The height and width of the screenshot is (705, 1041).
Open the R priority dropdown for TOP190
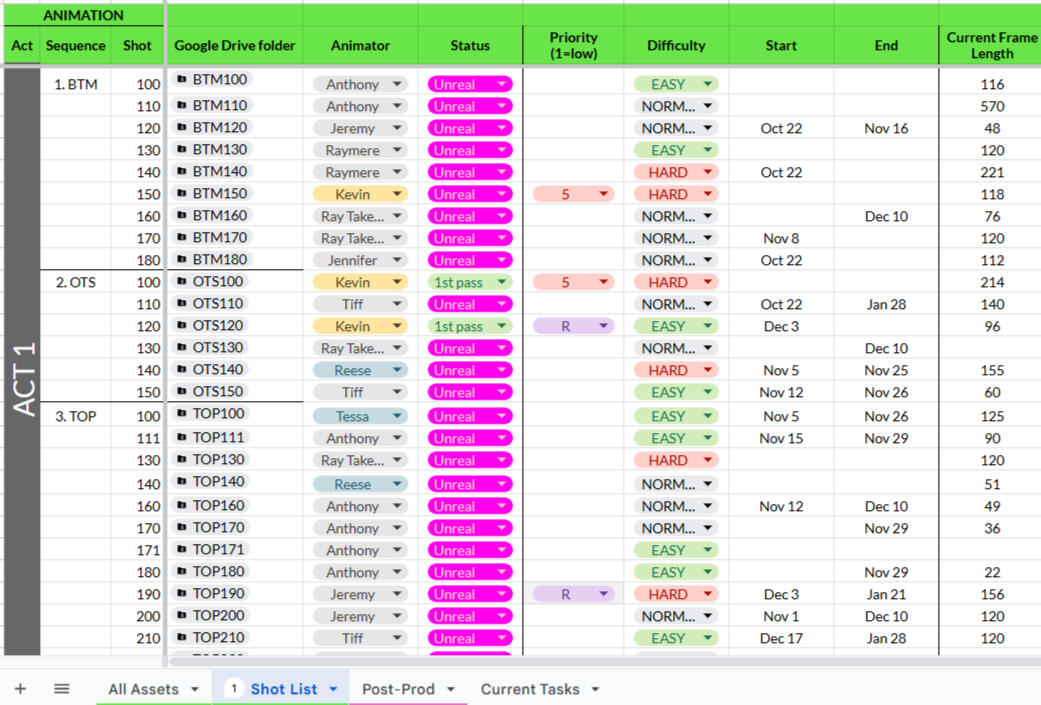[603, 595]
